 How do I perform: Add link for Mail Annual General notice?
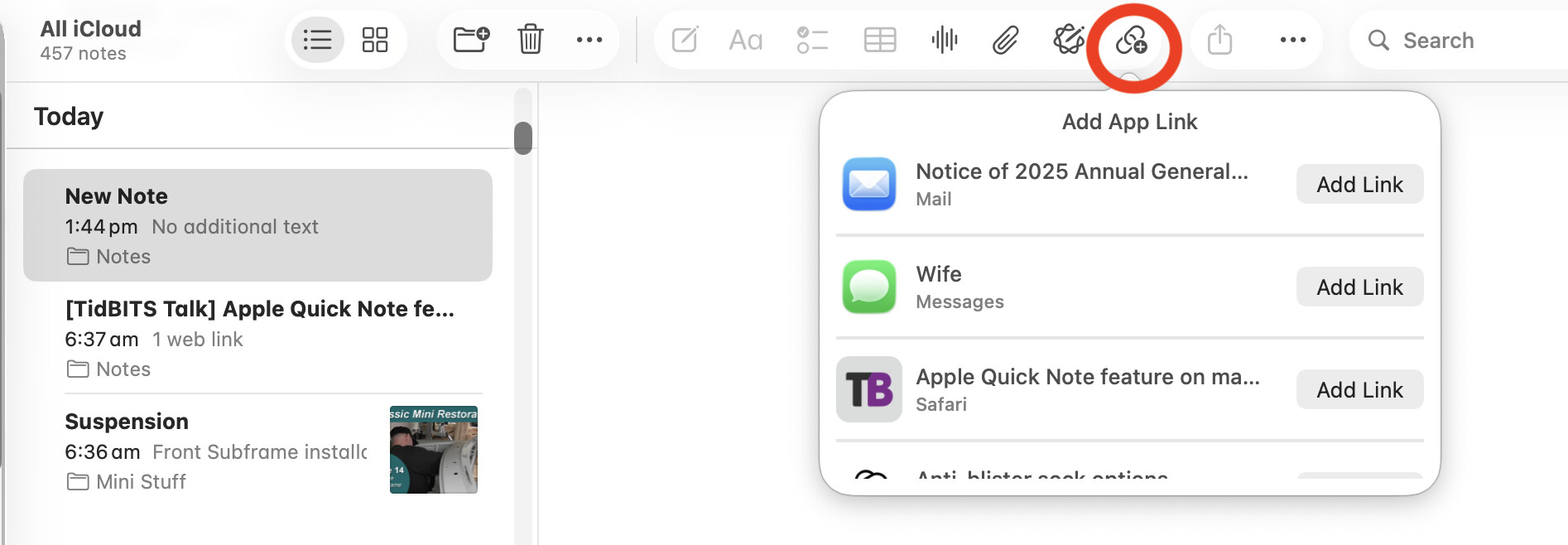pyautogui.click(x=1359, y=184)
